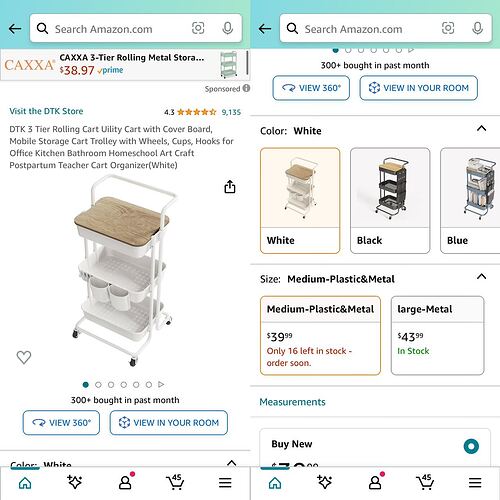Select the Black color swatch

[x=390, y=201]
